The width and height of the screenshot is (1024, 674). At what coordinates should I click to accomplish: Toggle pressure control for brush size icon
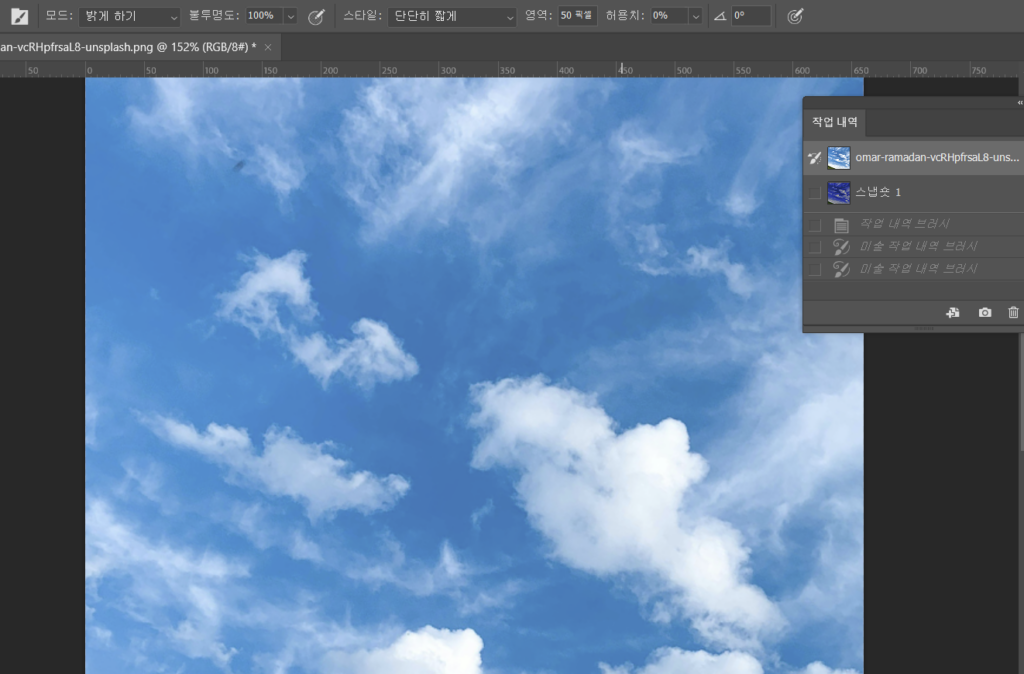coord(795,16)
